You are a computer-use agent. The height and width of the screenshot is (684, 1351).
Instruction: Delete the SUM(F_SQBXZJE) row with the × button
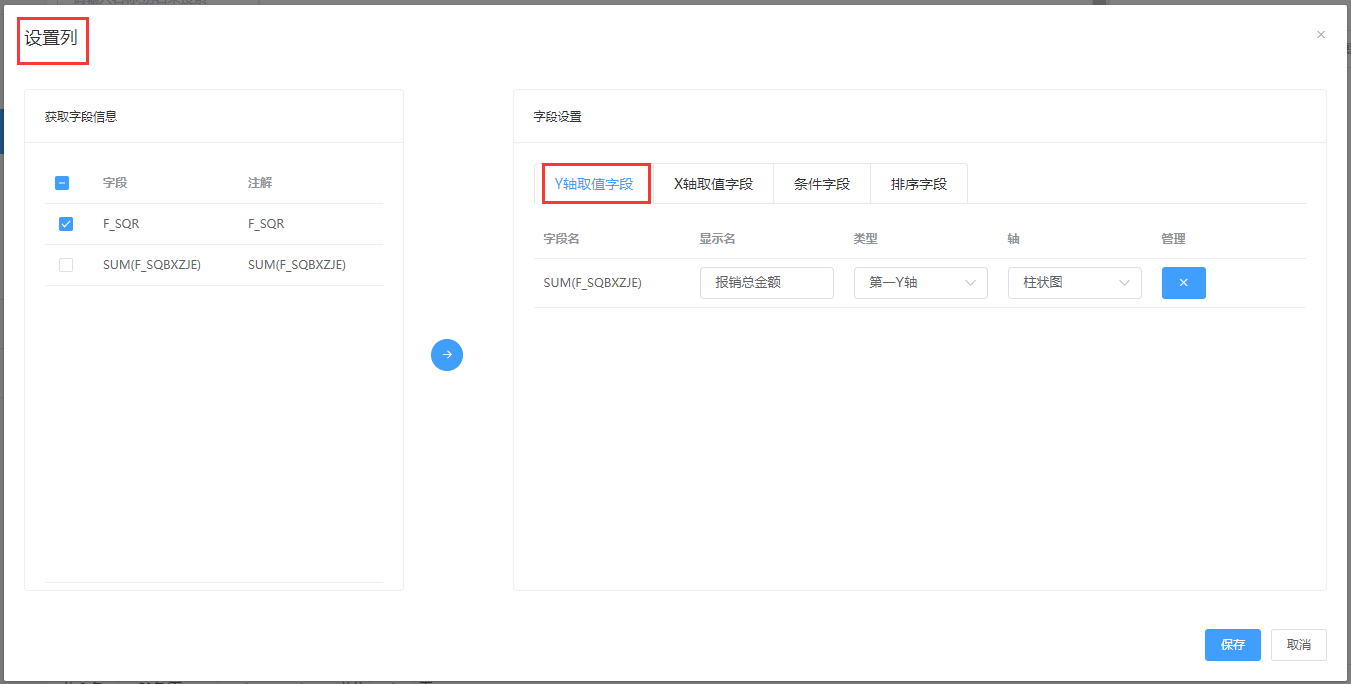(x=1183, y=283)
